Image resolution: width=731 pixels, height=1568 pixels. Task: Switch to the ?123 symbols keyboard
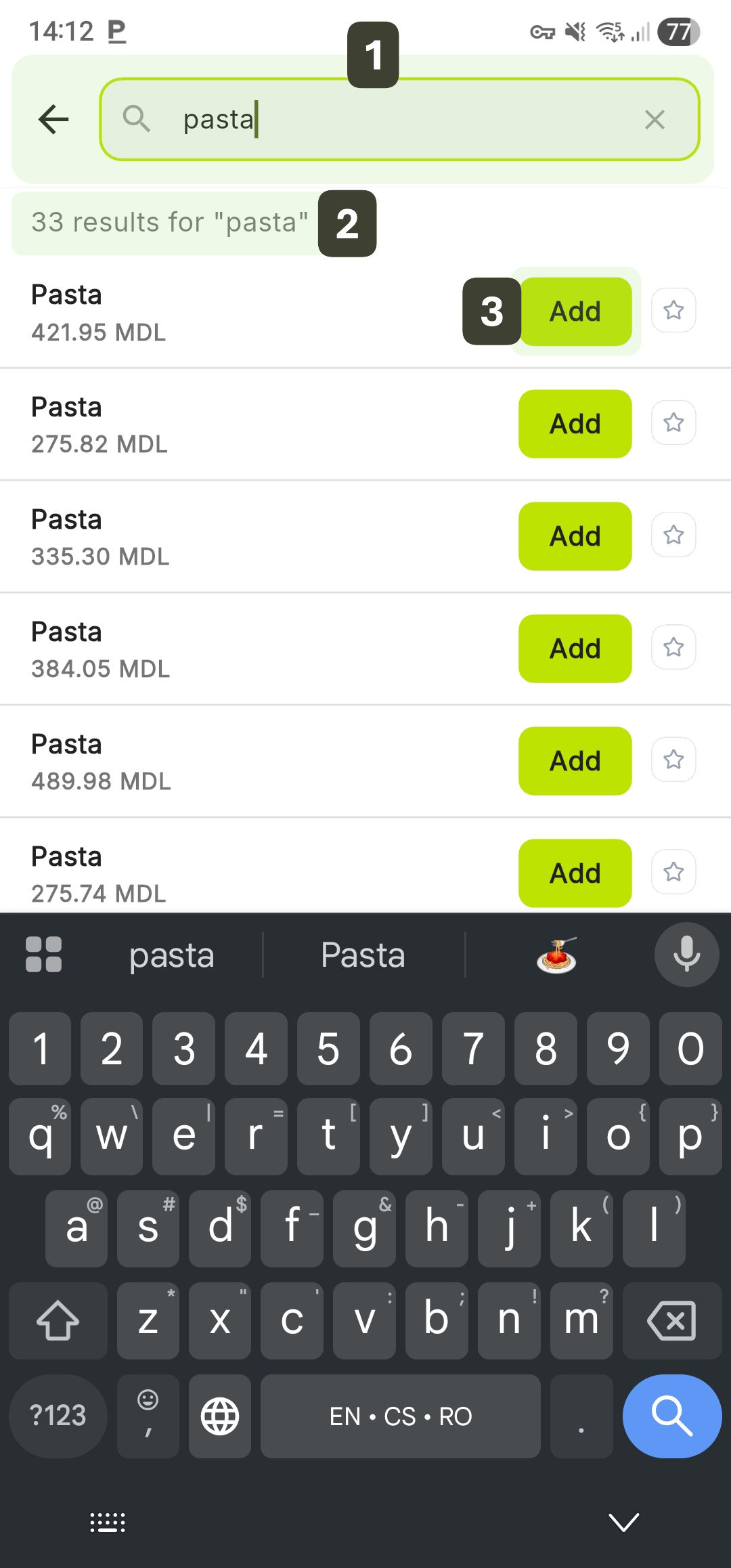pos(58,1416)
